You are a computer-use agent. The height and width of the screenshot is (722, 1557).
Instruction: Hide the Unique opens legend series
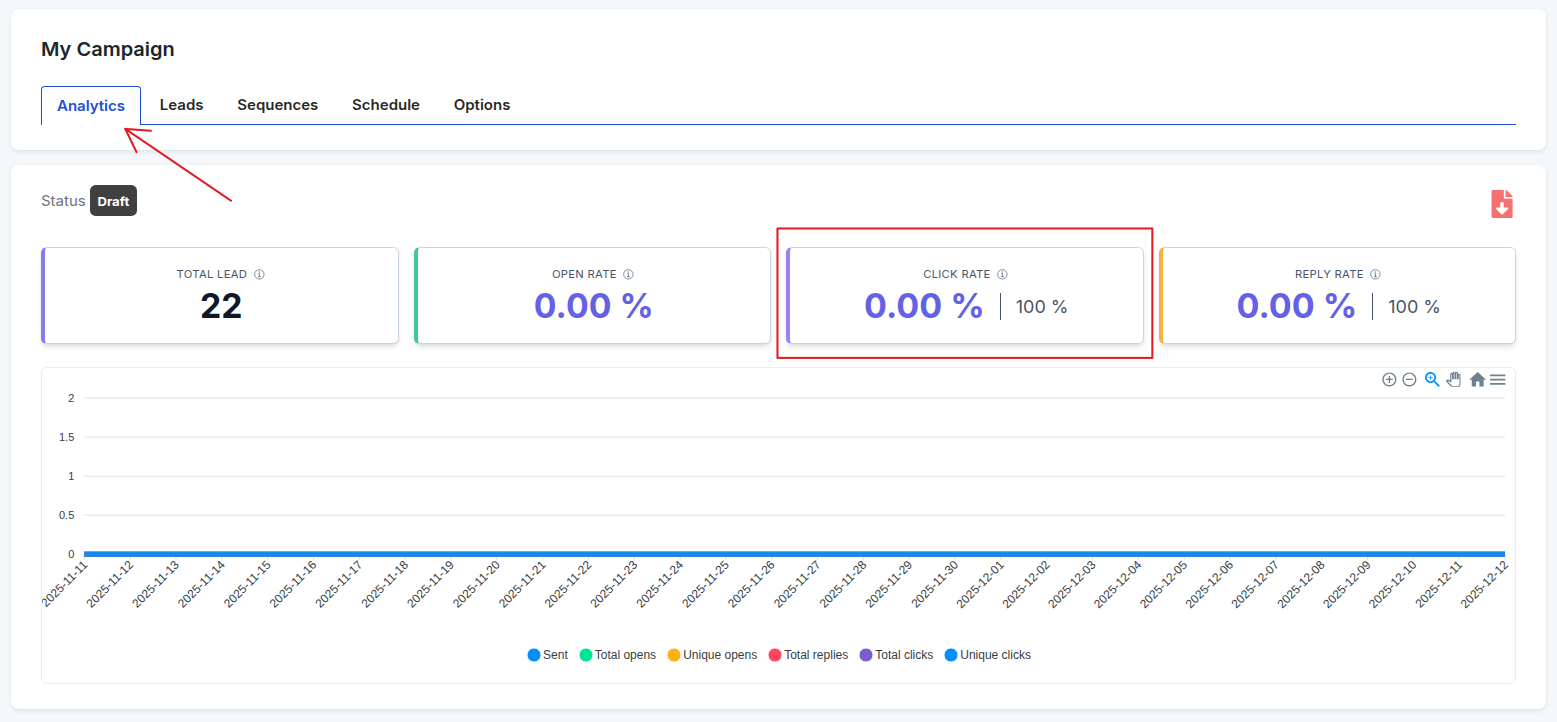point(712,655)
